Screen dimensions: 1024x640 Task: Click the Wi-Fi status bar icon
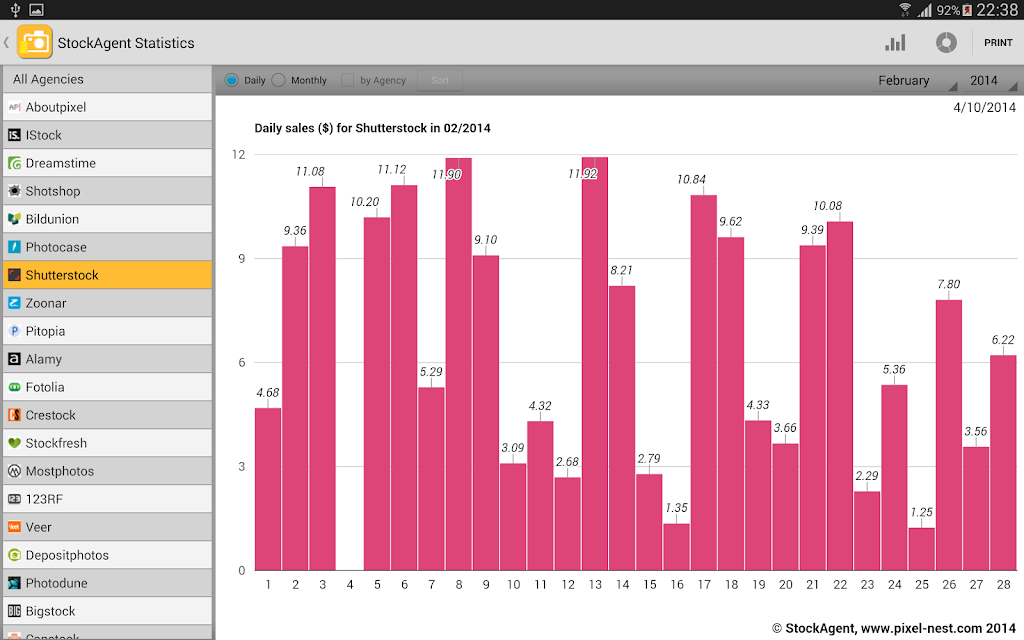(905, 9)
